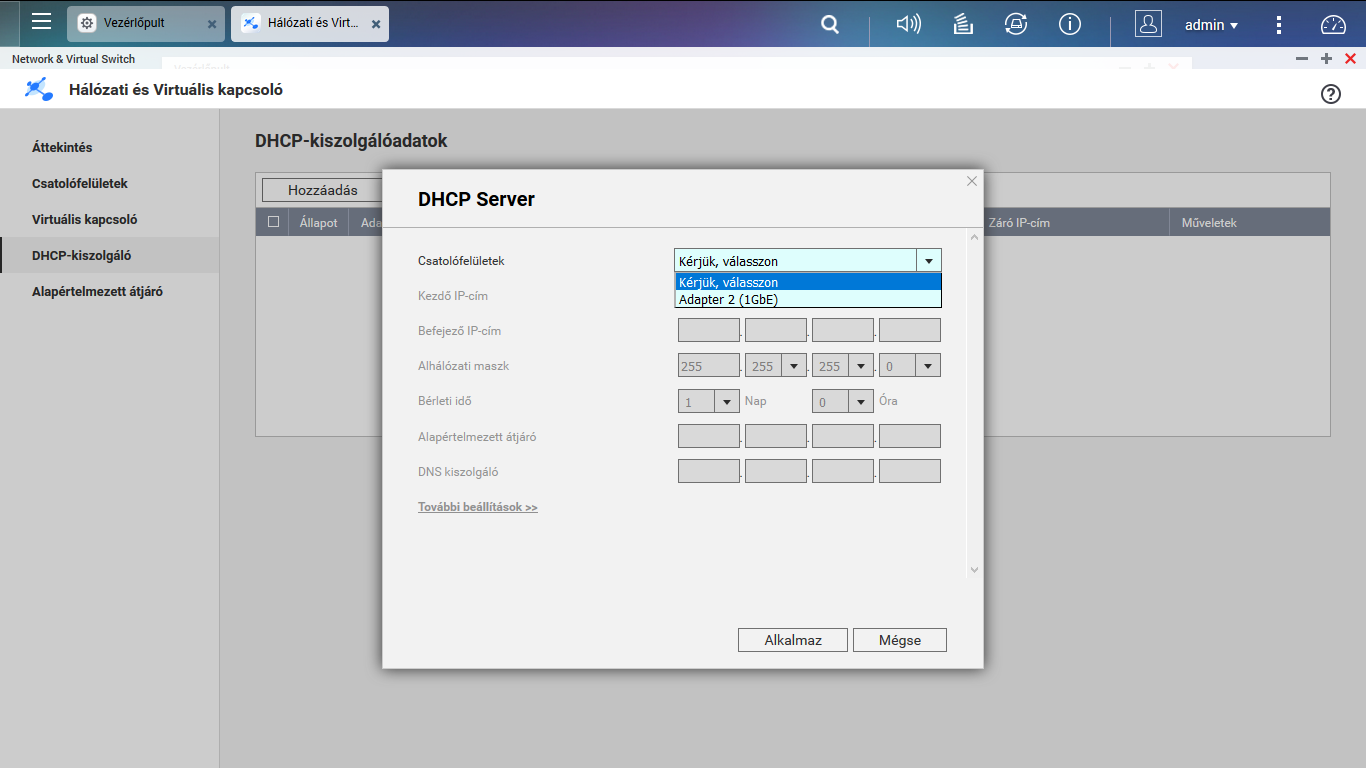The height and width of the screenshot is (768, 1366).
Task: Open Network & Virtual Switch help
Action: 1330,93
